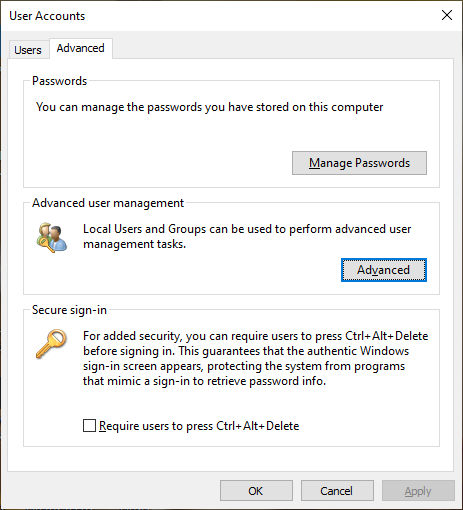Select the Advanced tab

coord(81,48)
